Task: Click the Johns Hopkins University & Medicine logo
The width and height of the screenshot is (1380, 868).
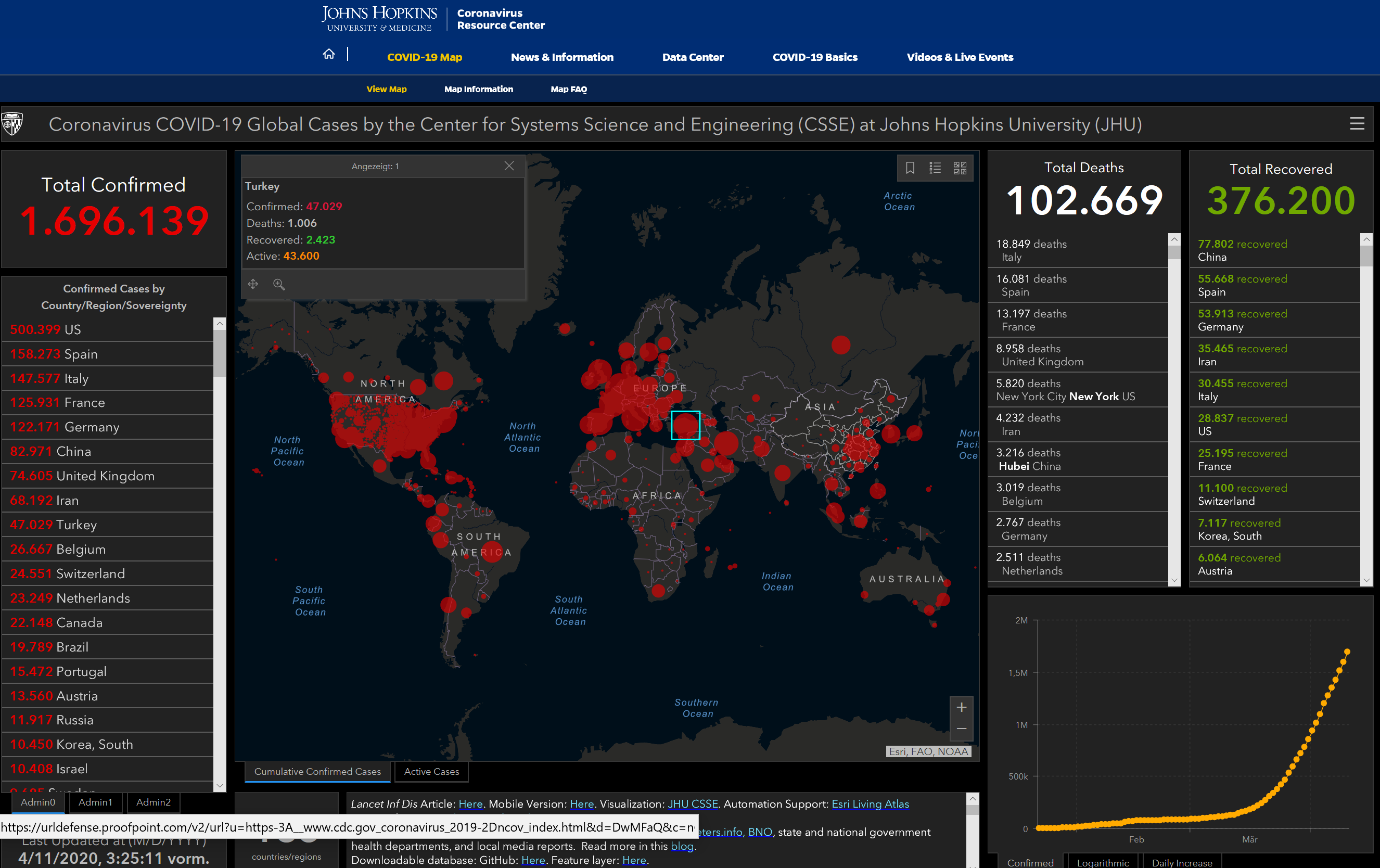Action: tap(379, 19)
